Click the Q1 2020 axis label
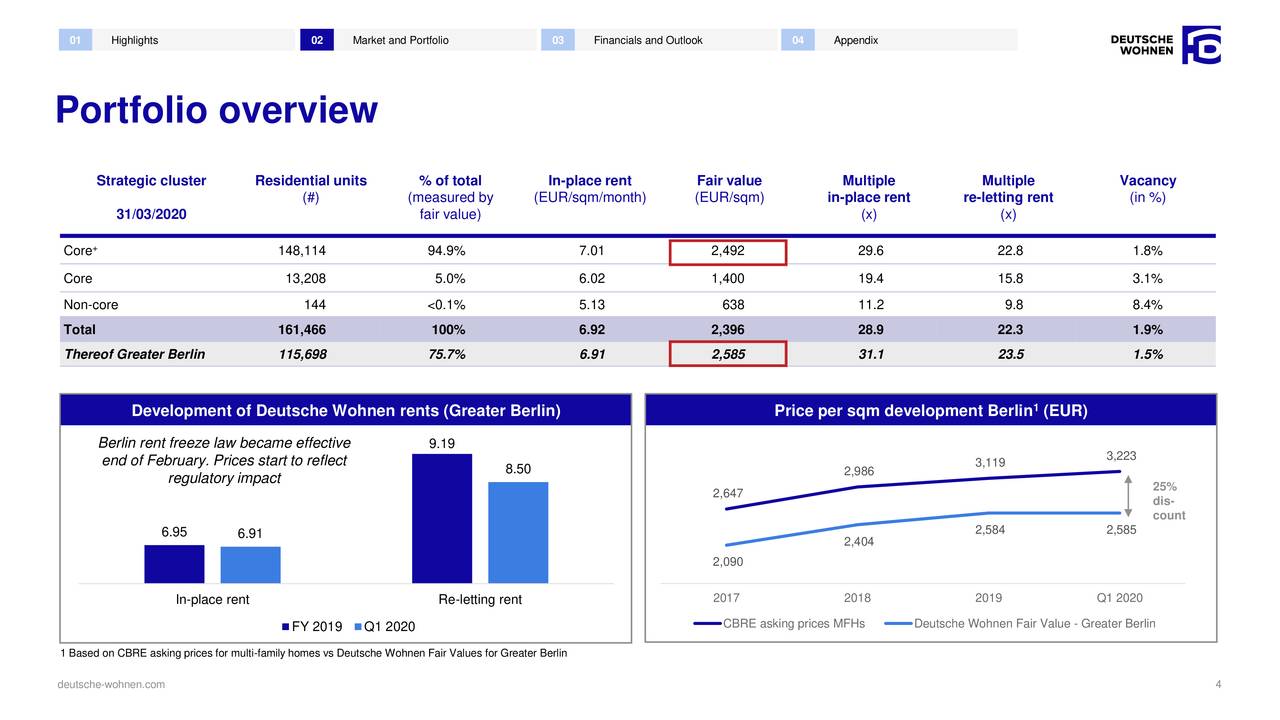 coord(1119,598)
